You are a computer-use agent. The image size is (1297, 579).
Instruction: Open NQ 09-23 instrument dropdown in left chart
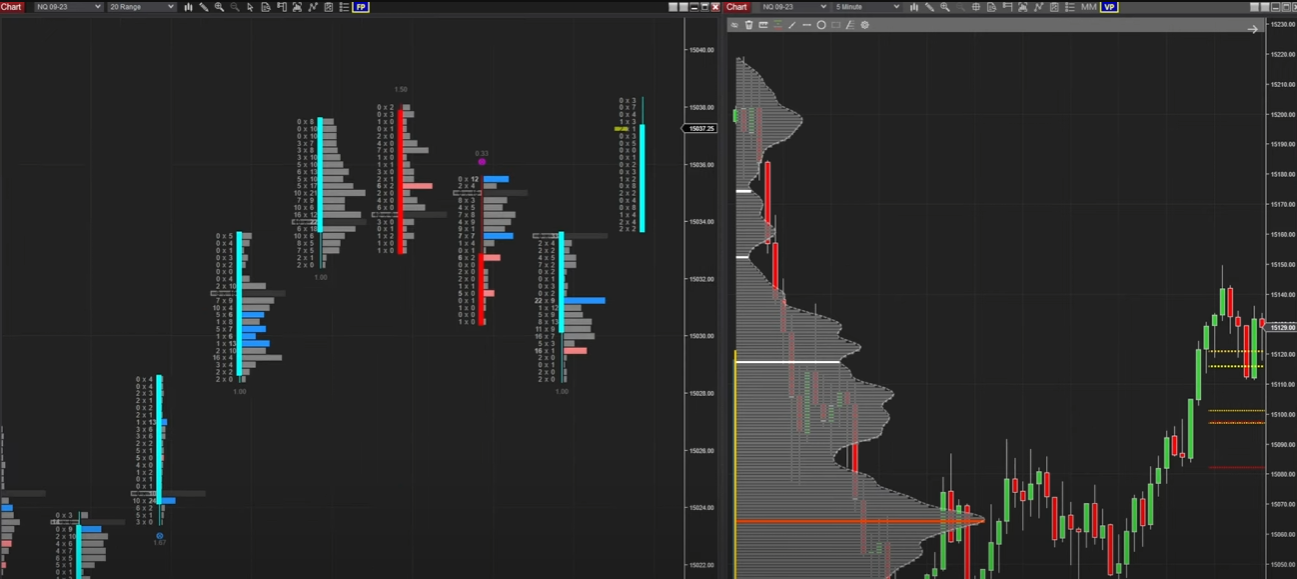click(69, 7)
